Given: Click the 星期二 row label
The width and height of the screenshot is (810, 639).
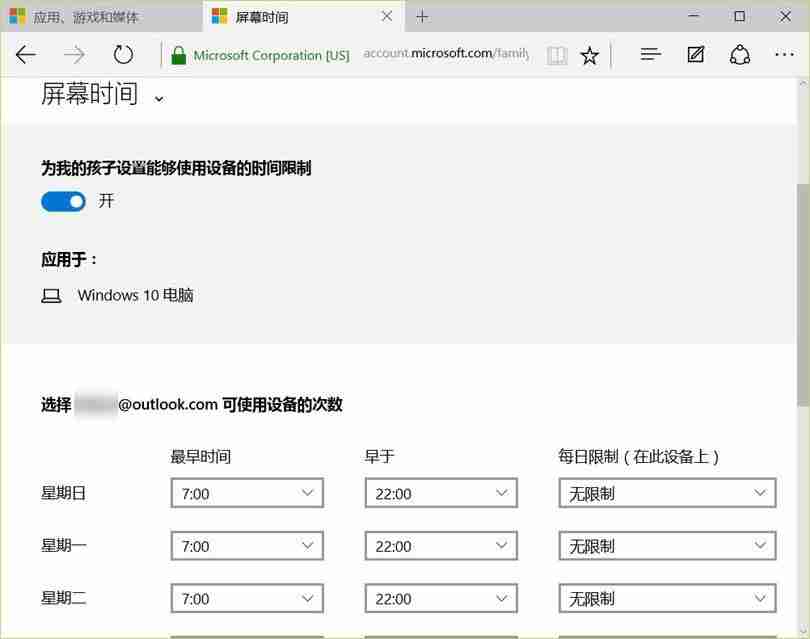Looking at the screenshot, I should tap(64, 598).
